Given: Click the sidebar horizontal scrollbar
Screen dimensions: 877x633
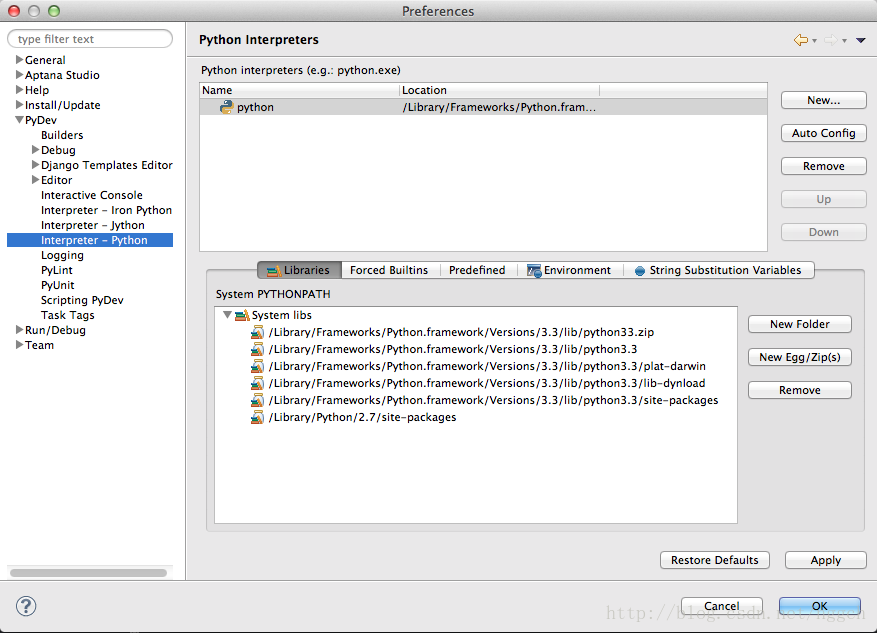Looking at the screenshot, I should [88, 573].
